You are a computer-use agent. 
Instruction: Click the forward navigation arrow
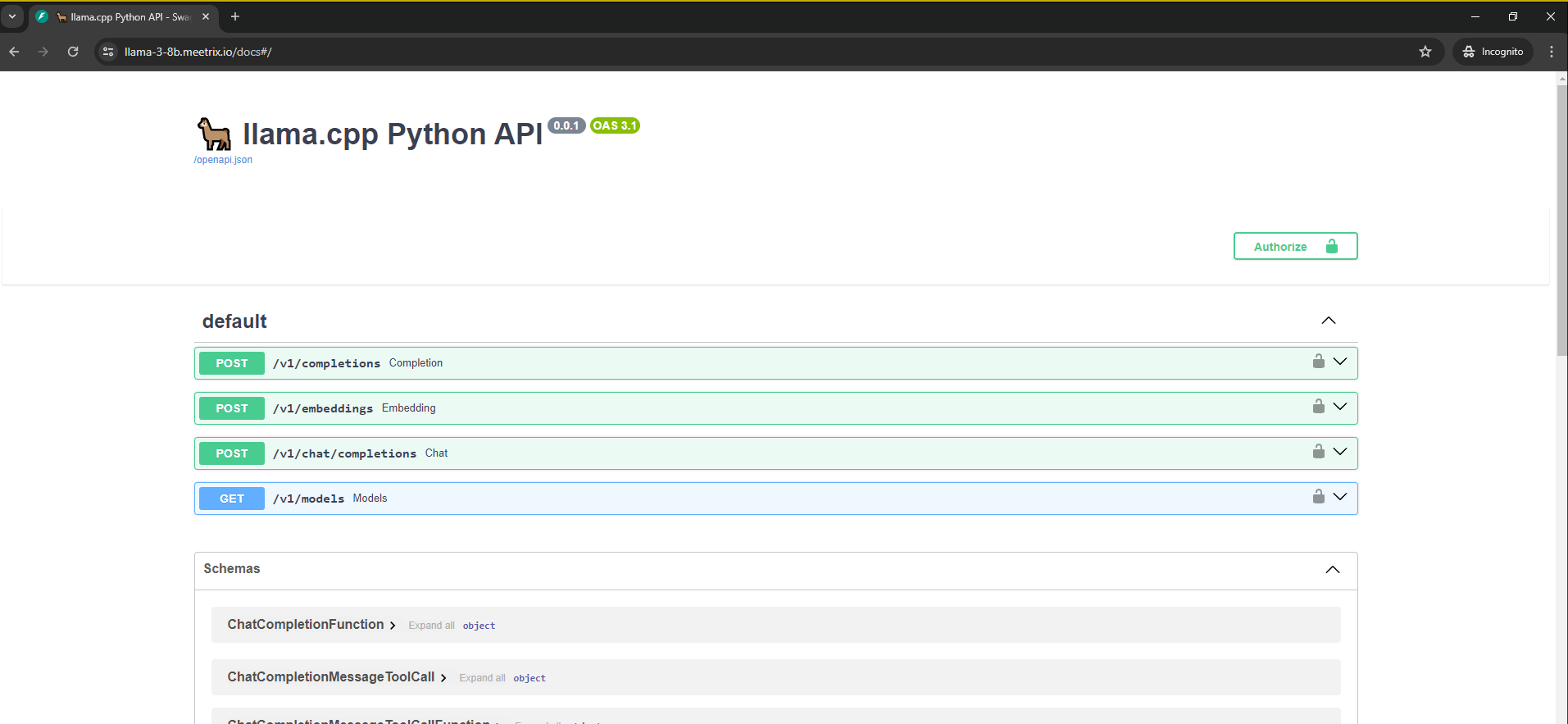point(43,52)
